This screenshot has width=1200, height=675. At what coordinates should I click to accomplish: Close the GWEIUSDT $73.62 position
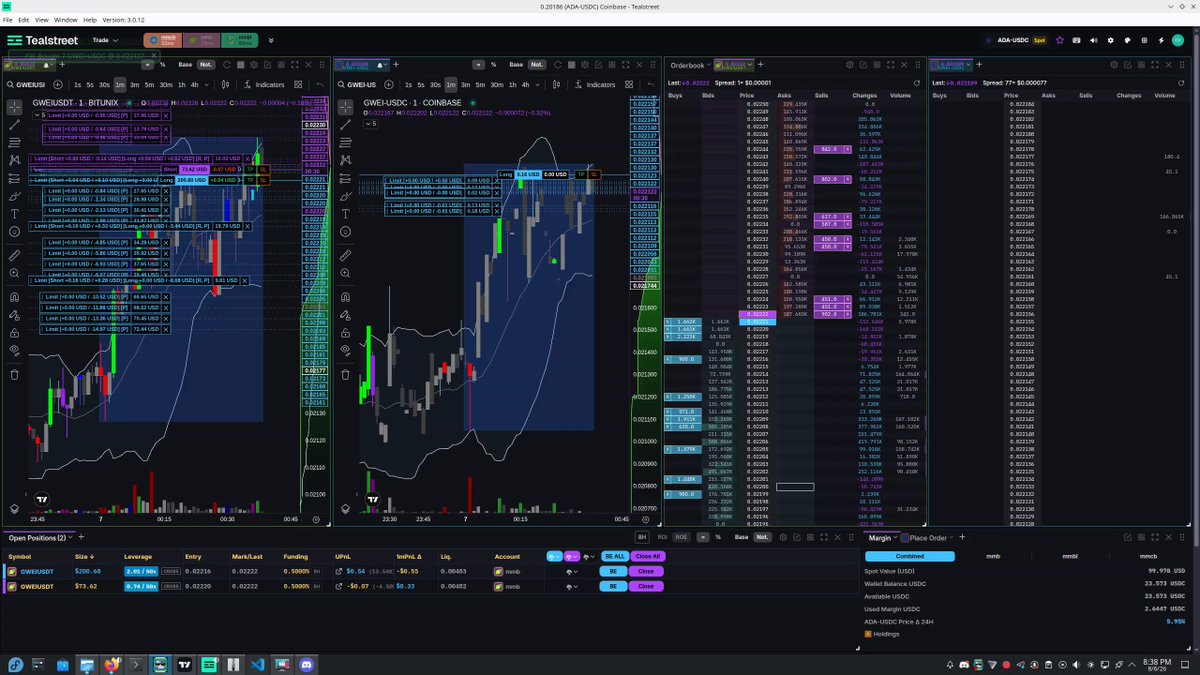tap(645, 586)
